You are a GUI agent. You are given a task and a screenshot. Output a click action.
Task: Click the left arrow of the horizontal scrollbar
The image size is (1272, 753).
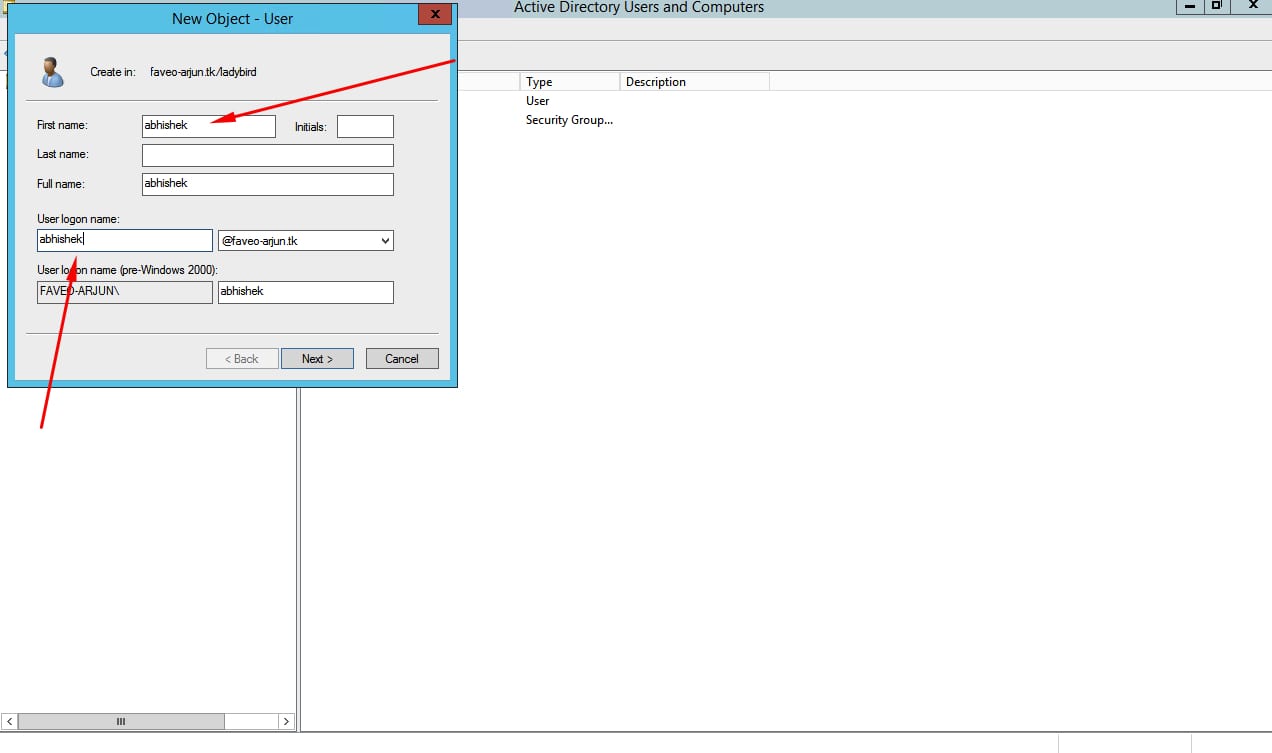[x=10, y=721]
